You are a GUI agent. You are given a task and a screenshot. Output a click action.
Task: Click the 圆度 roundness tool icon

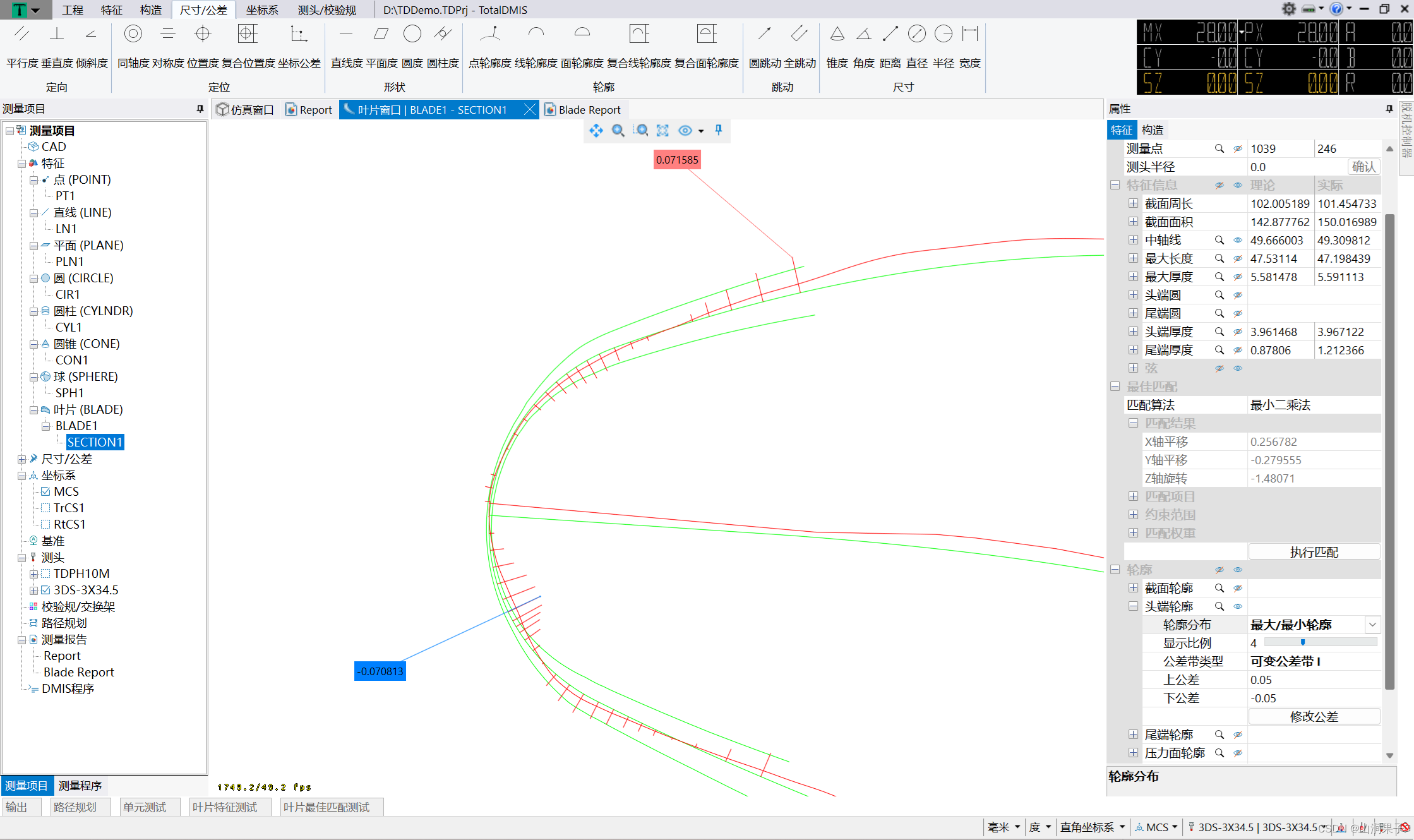tap(412, 34)
